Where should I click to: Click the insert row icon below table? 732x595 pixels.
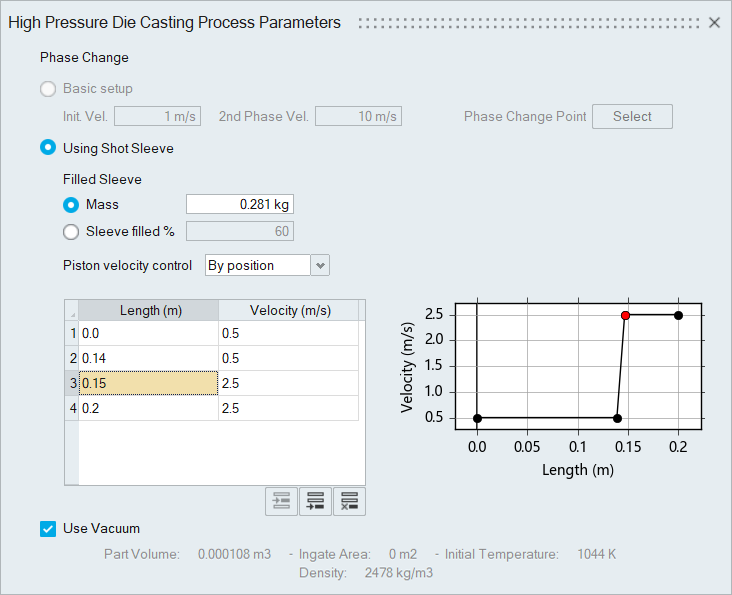[x=281, y=501]
